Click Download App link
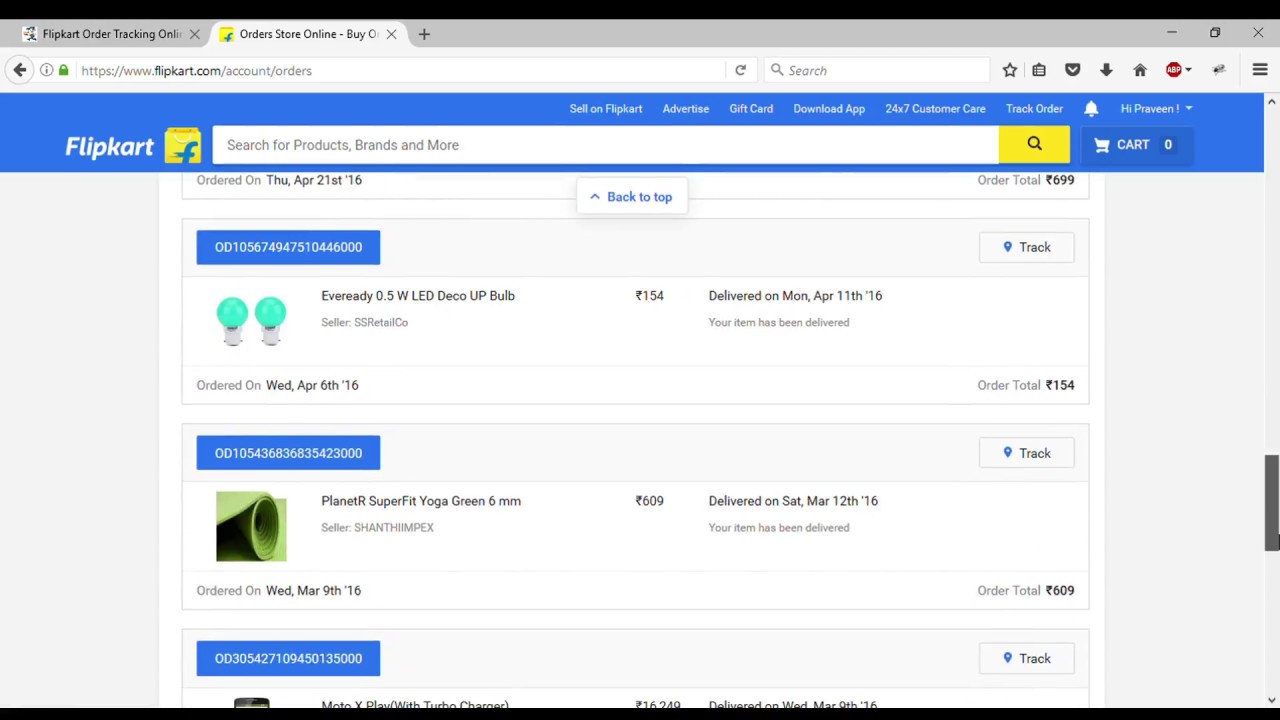Screen dimensions: 1280x720 point(829,108)
